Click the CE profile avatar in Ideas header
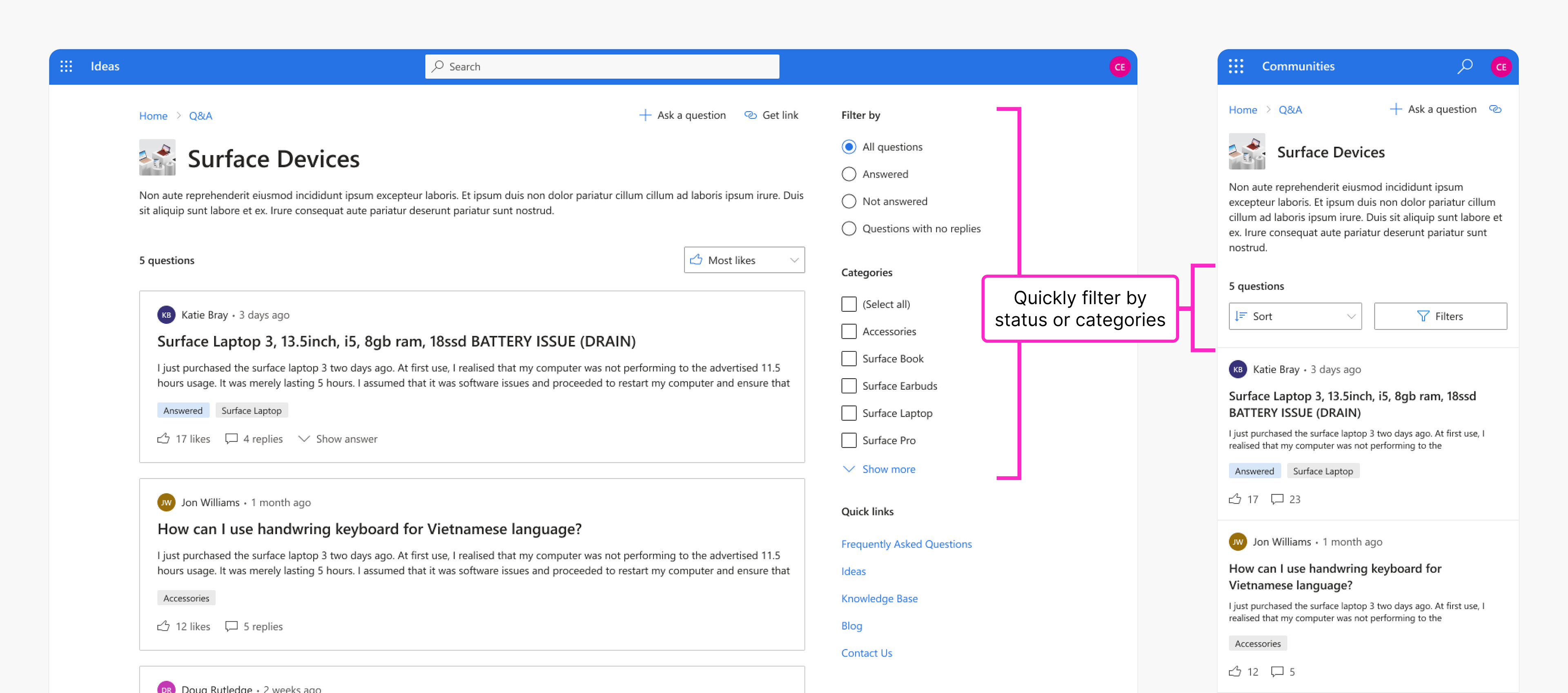 coord(1119,67)
